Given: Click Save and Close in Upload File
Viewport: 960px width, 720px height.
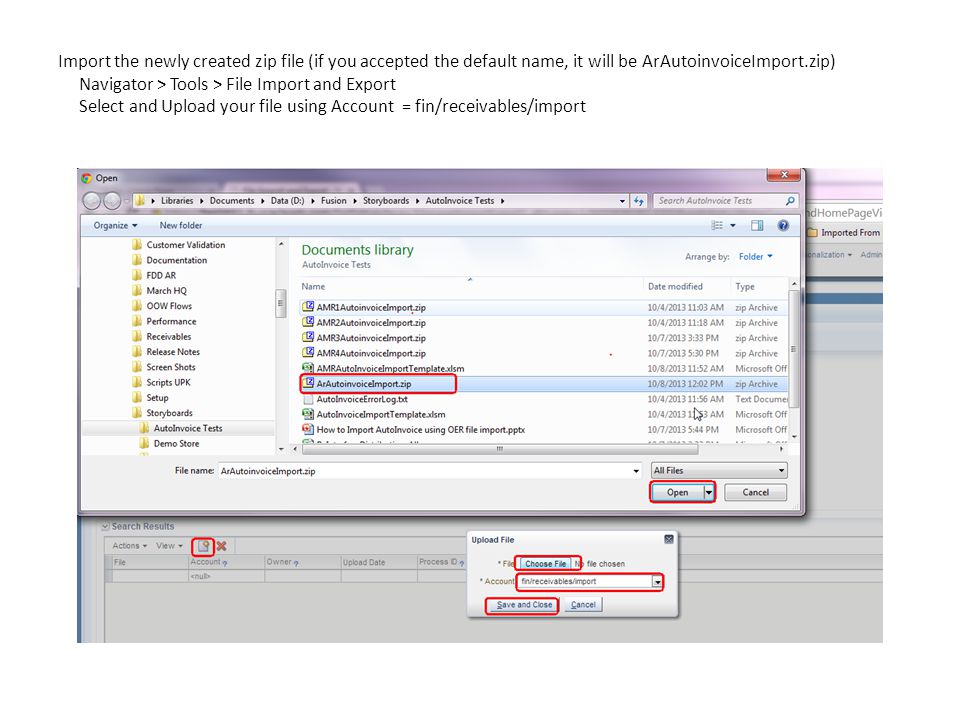Looking at the screenshot, I should (524, 605).
